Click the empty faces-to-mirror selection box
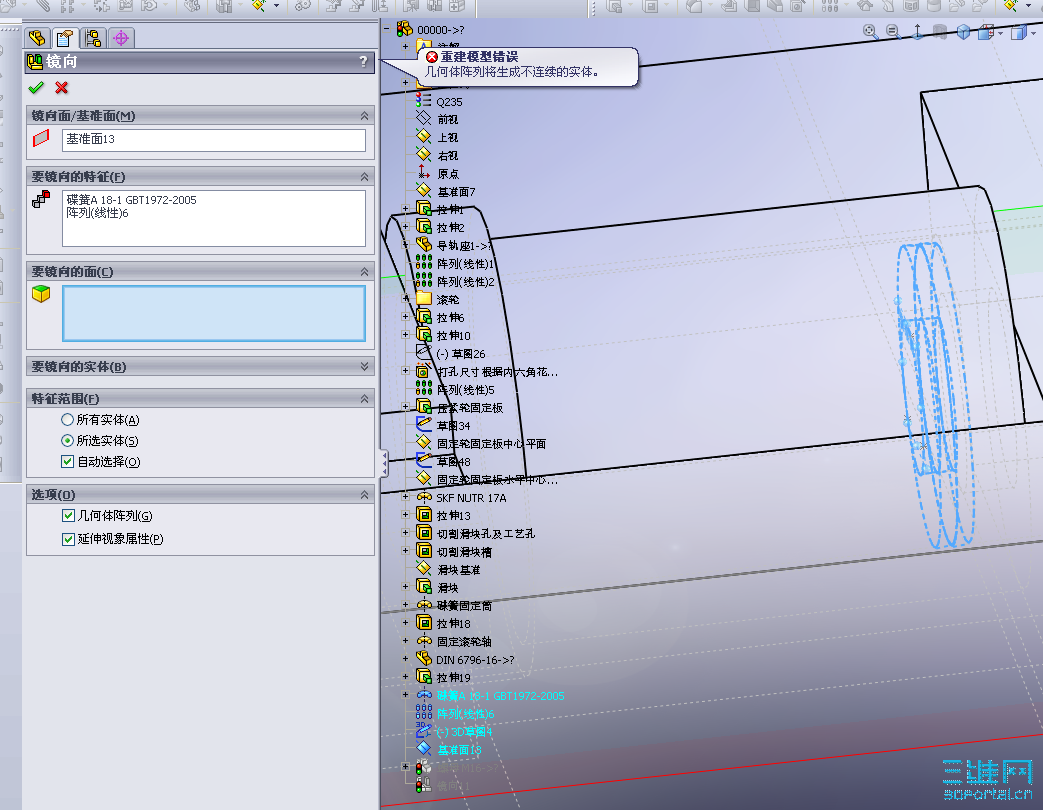The width and height of the screenshot is (1043, 810). (x=214, y=313)
